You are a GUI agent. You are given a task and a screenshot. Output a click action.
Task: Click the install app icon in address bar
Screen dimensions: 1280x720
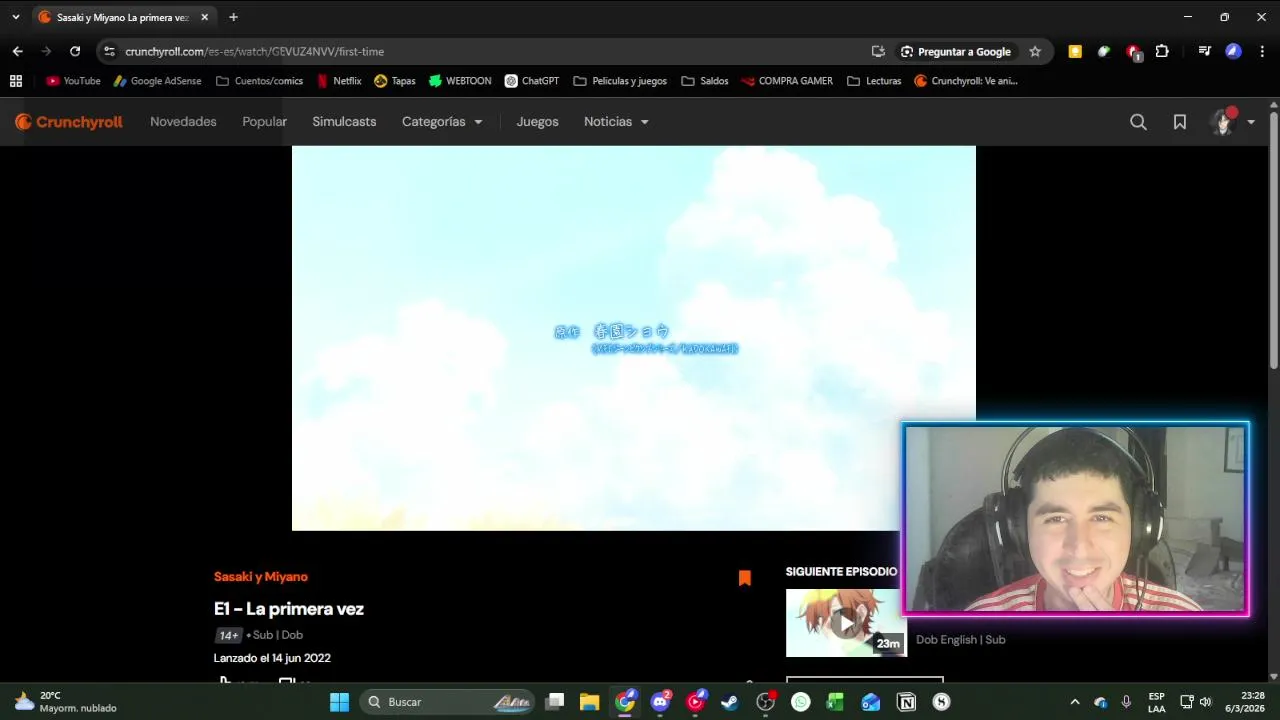[x=878, y=51]
